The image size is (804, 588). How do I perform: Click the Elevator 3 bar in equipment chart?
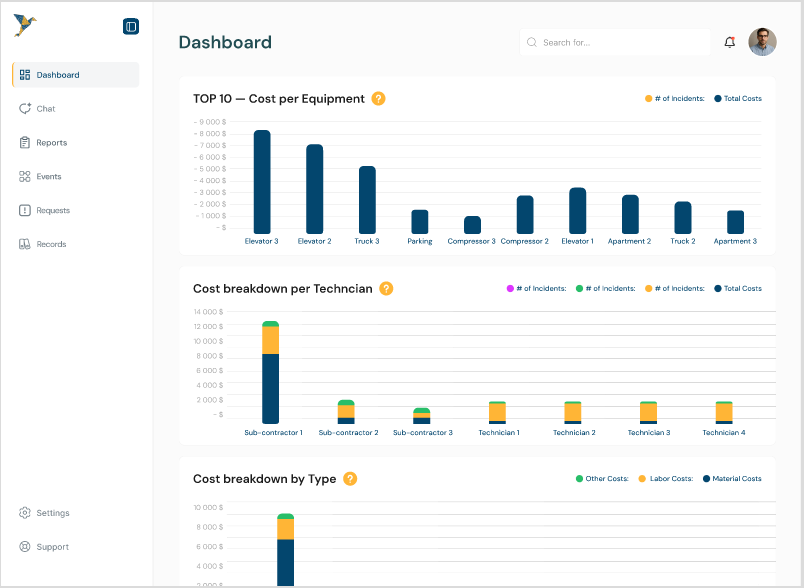click(x=262, y=182)
